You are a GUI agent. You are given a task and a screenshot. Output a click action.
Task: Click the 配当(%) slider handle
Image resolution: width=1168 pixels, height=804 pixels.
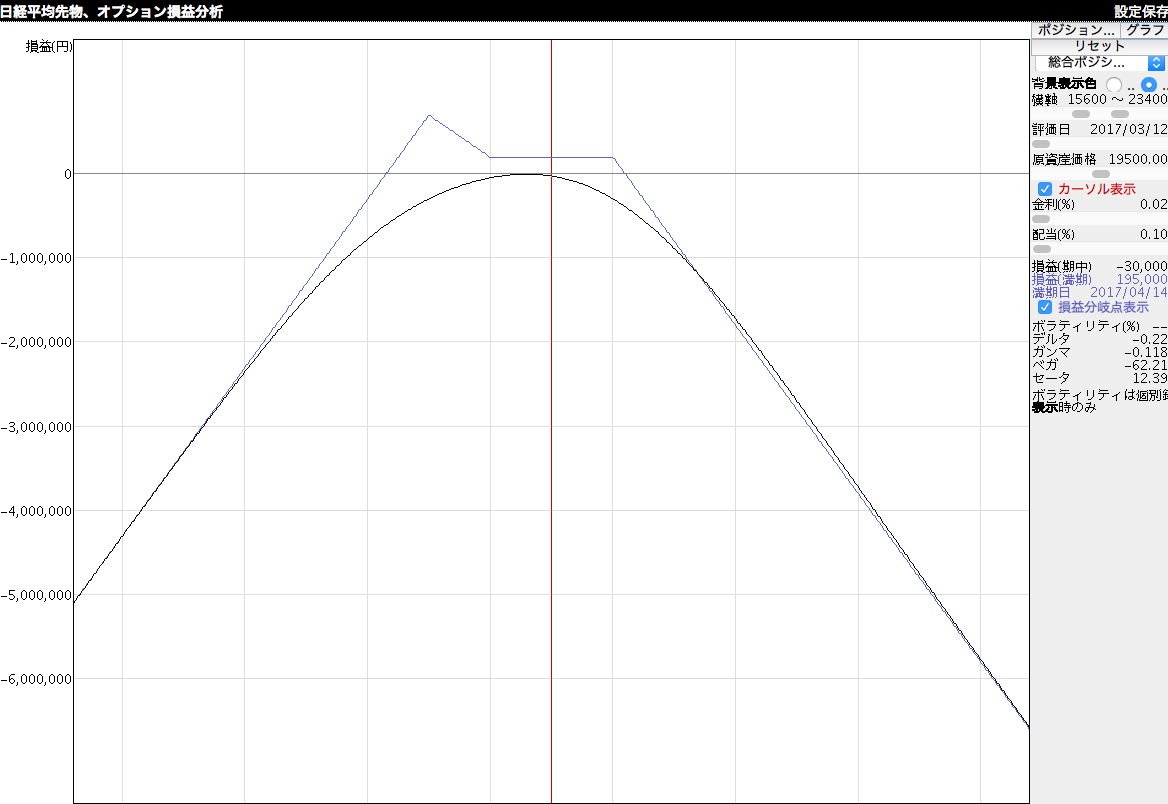pos(1042,249)
